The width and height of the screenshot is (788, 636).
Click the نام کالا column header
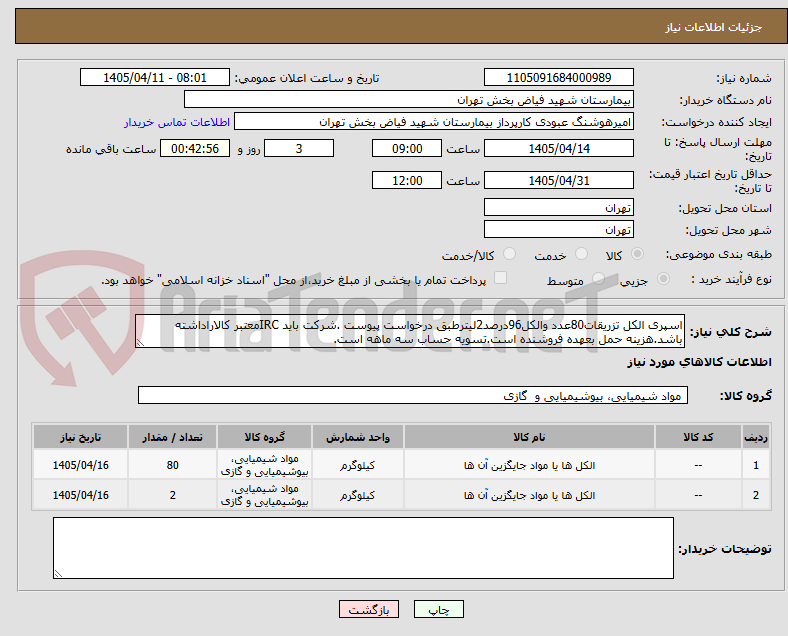(529, 437)
